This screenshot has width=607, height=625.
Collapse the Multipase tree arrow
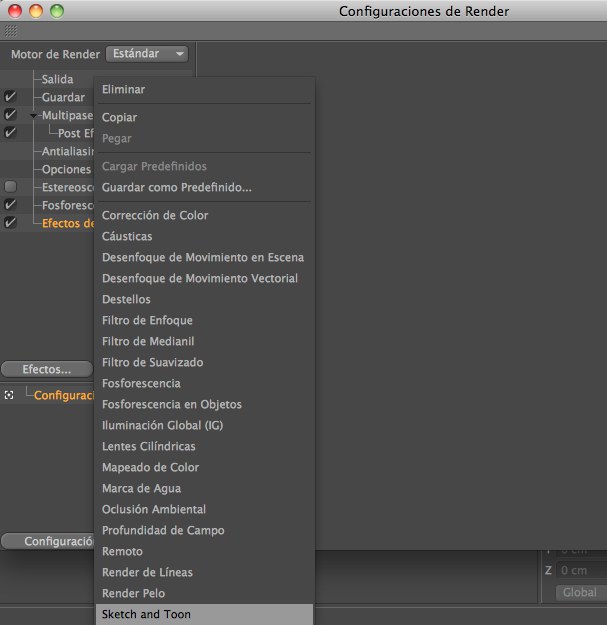tap(34, 116)
